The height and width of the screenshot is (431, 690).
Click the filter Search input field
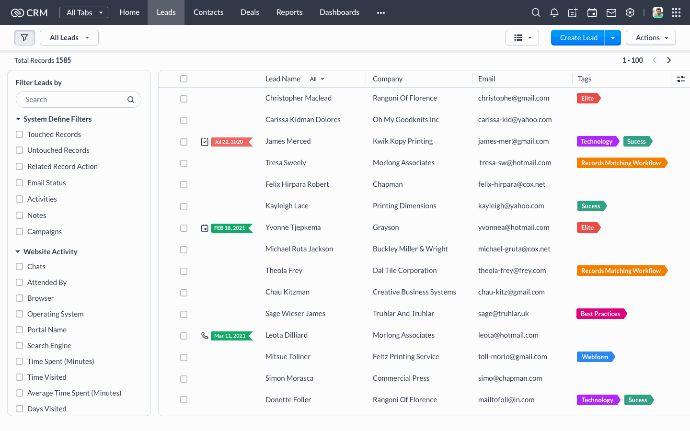tap(74, 100)
